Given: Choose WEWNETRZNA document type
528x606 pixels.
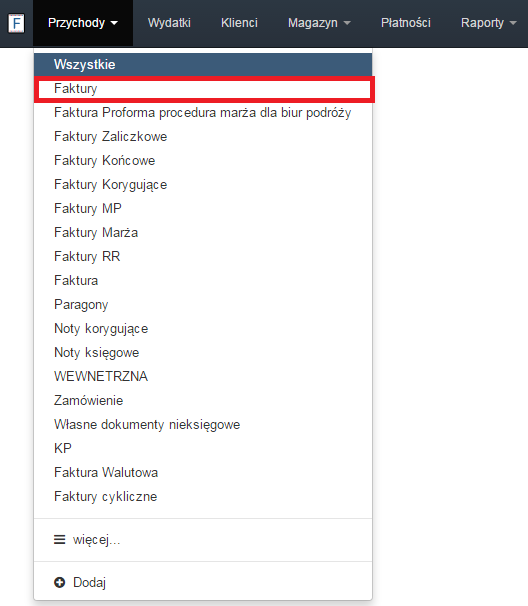Looking at the screenshot, I should pyautogui.click(x=203, y=376).
